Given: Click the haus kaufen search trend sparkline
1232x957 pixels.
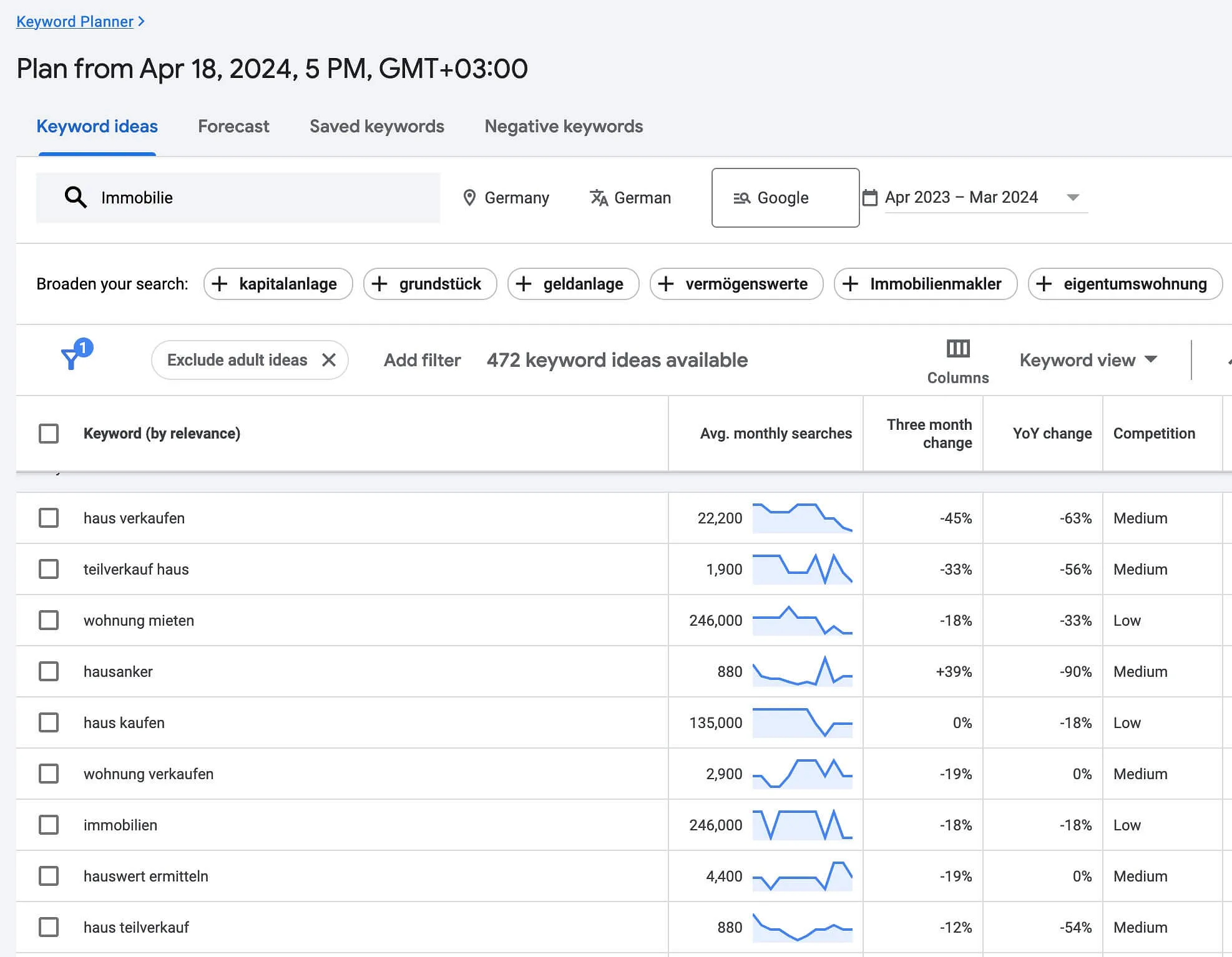Looking at the screenshot, I should pyautogui.click(x=802, y=722).
